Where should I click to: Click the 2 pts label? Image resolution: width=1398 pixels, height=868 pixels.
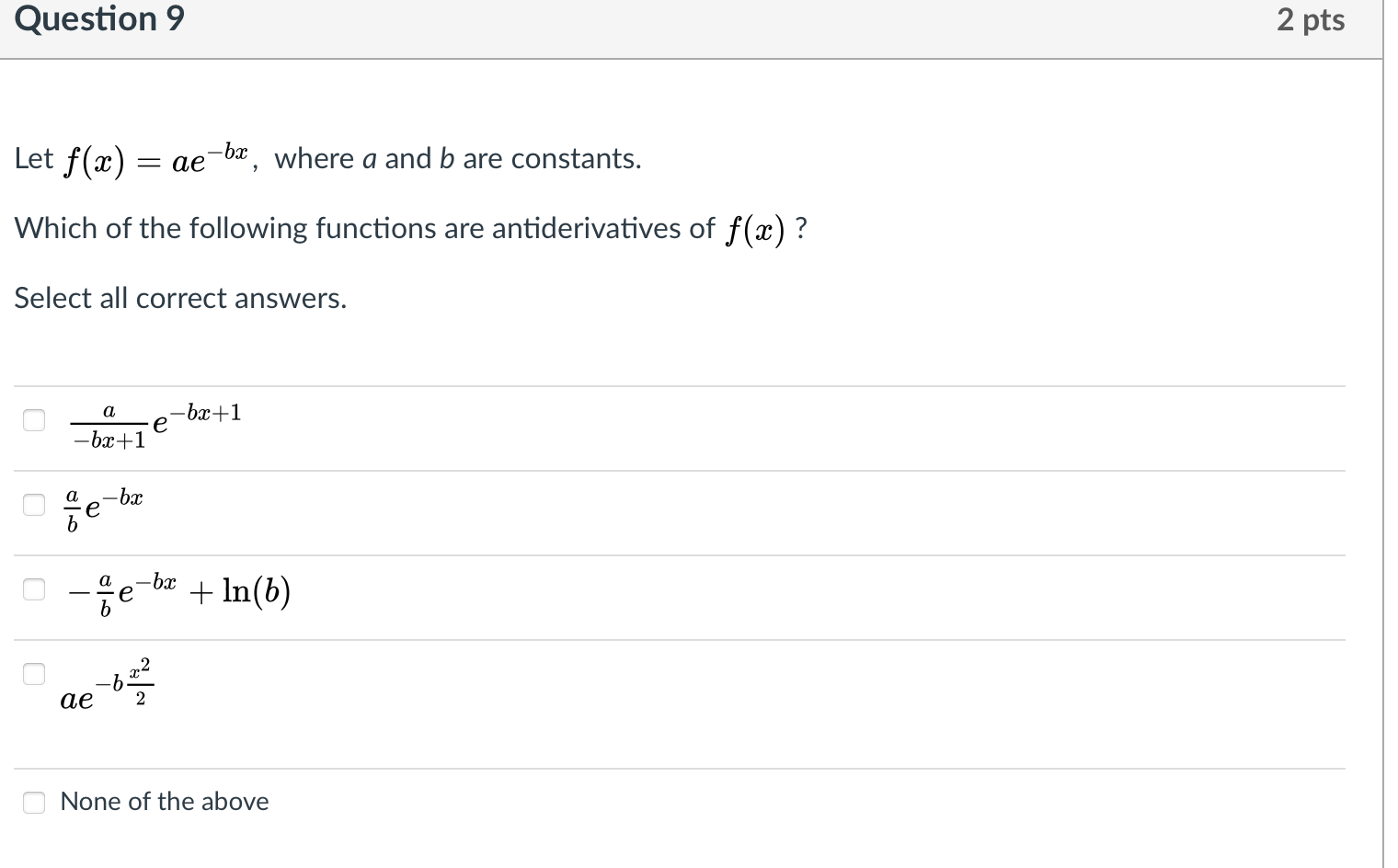pyautogui.click(x=1311, y=20)
